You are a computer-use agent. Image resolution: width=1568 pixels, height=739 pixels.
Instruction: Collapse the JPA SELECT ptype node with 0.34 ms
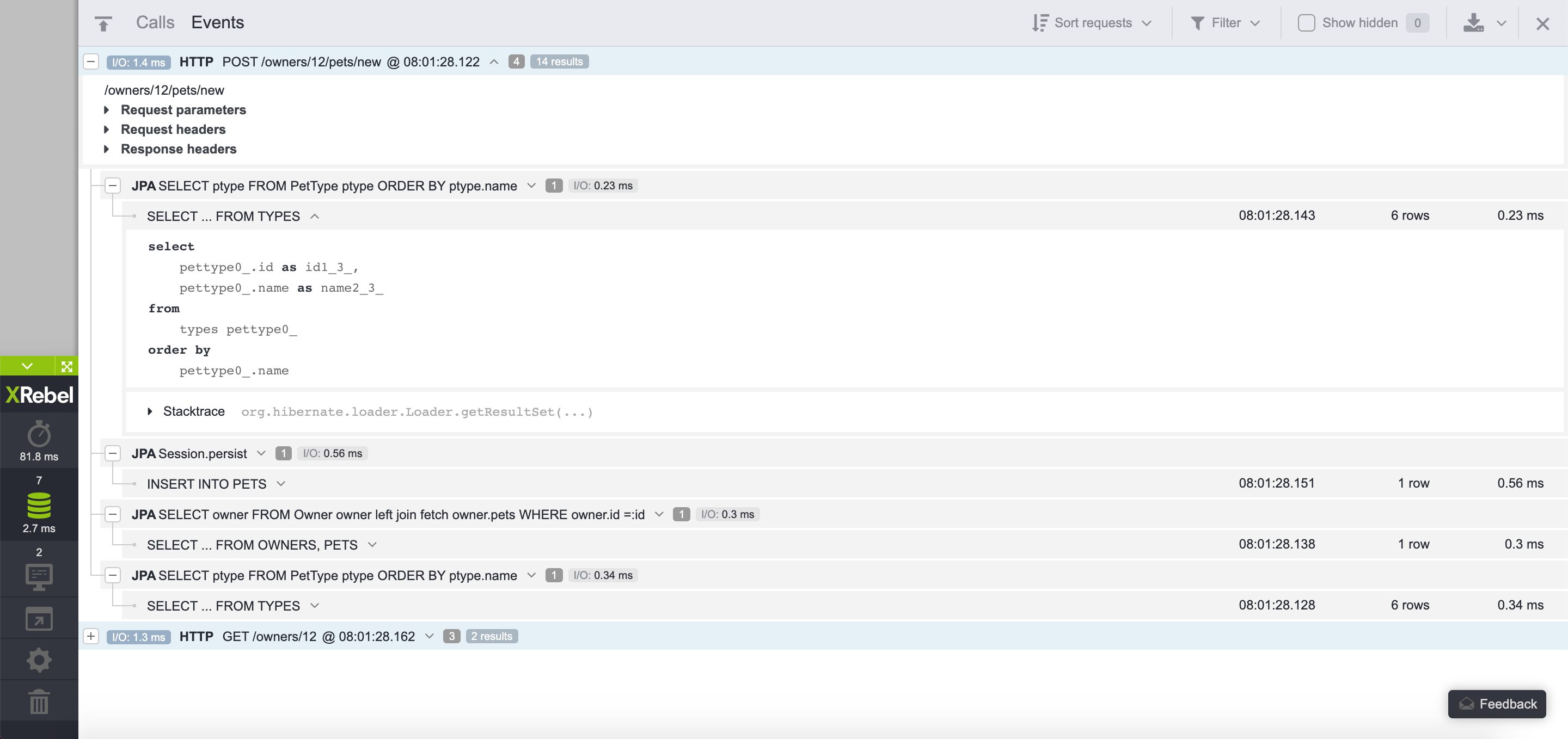(113, 575)
